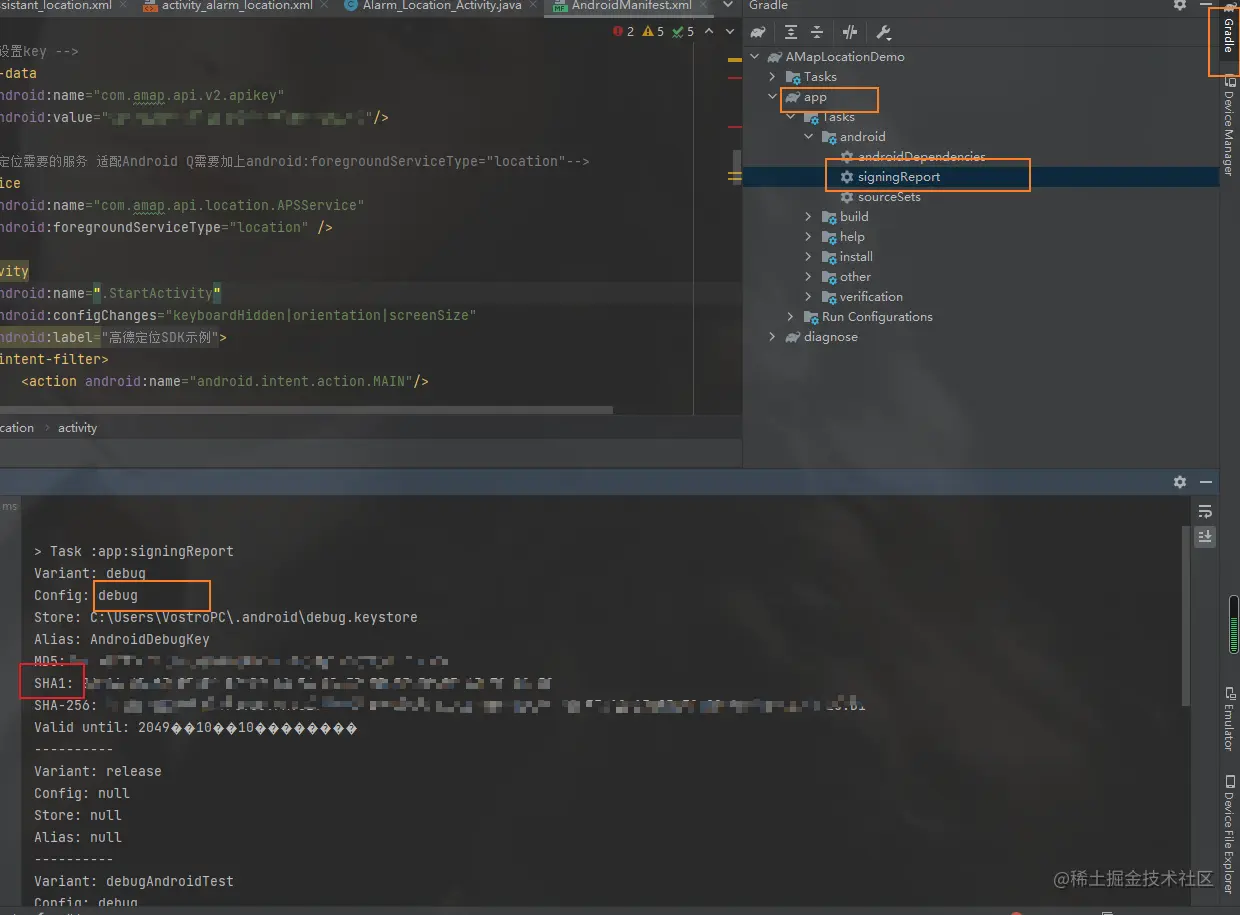Expand Run Configurations node

point(790,317)
